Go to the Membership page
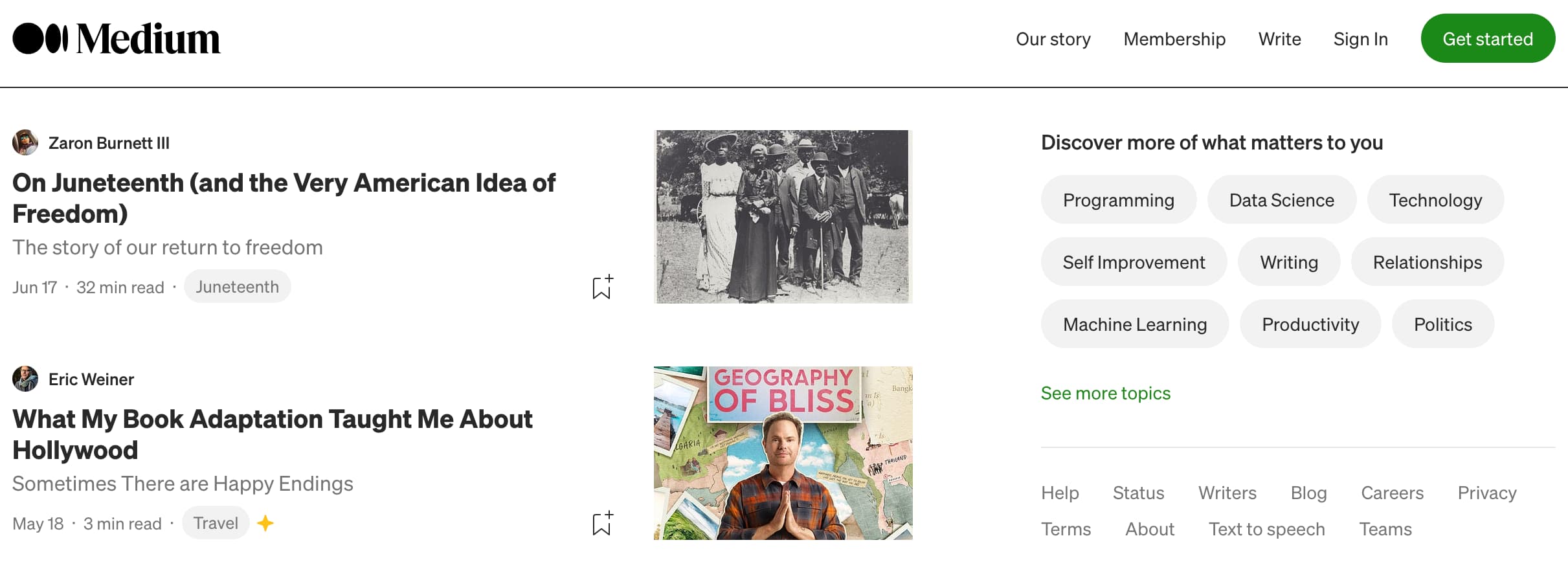Image resolution: width=1568 pixels, height=571 pixels. pyautogui.click(x=1174, y=39)
